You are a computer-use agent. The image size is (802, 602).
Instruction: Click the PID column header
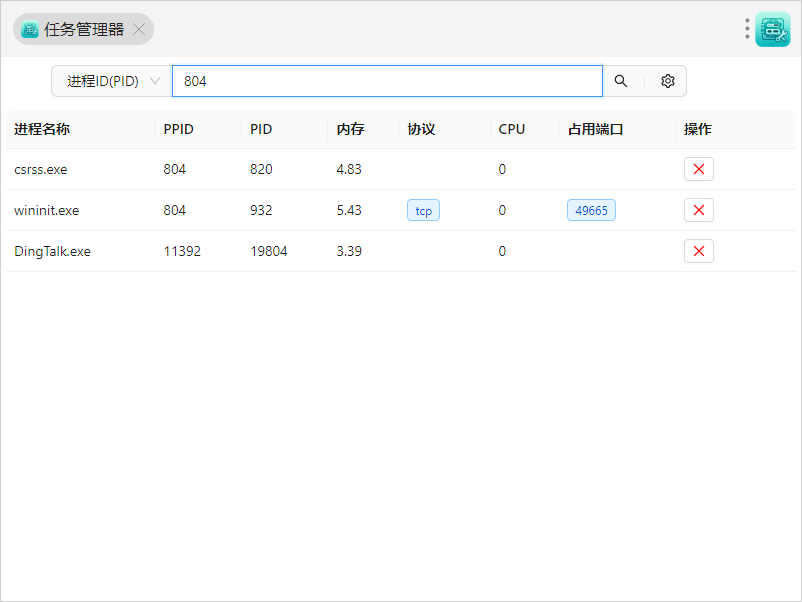pyautogui.click(x=261, y=129)
